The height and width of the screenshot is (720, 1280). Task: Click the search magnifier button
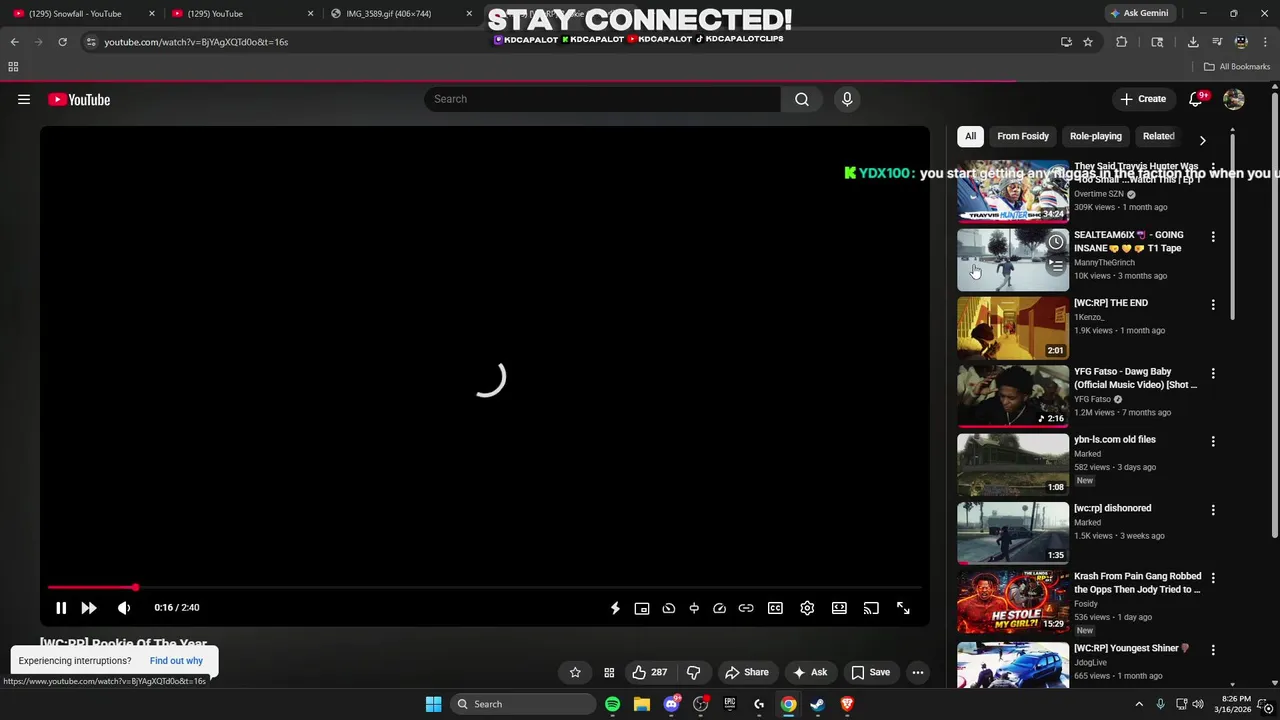tap(802, 99)
